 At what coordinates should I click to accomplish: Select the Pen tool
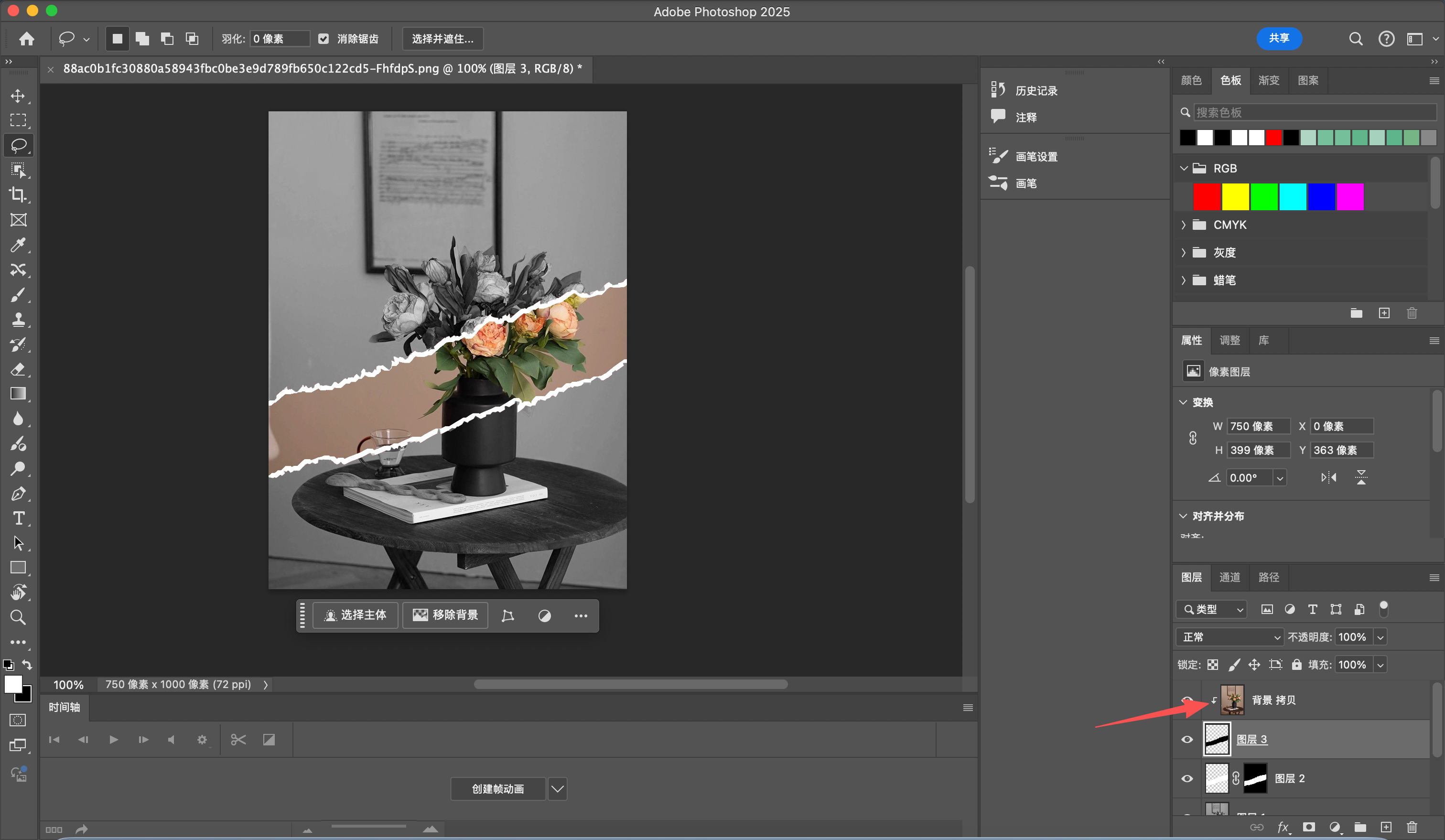click(18, 494)
